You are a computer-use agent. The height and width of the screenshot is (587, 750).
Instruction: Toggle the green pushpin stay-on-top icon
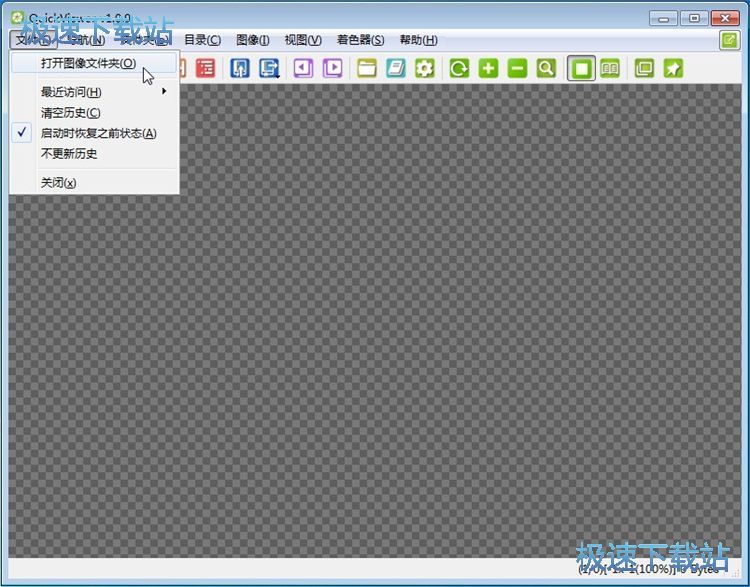click(x=673, y=68)
